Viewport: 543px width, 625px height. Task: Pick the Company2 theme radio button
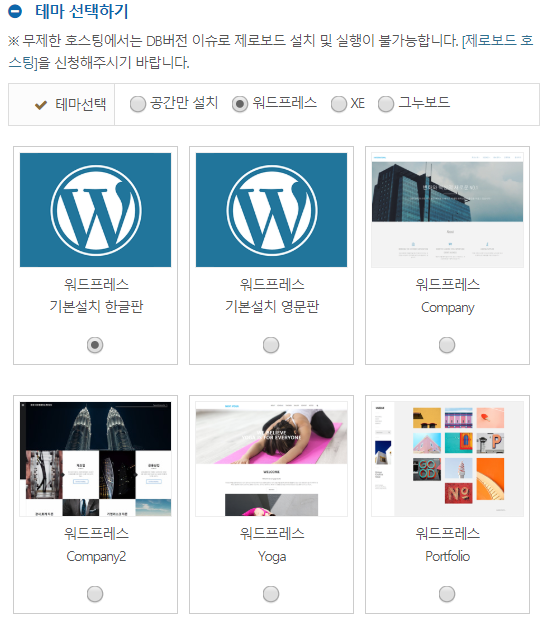pyautogui.click(x=95, y=594)
